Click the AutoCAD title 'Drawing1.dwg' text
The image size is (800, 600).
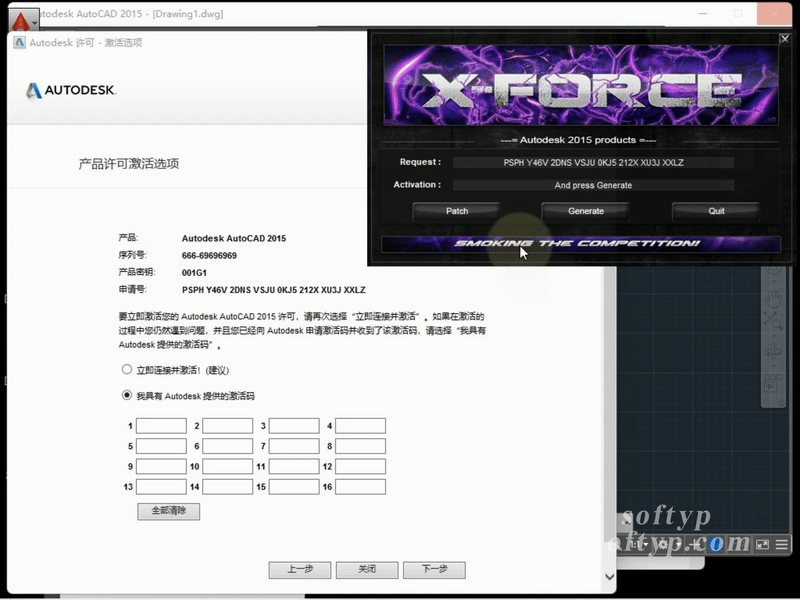187,14
